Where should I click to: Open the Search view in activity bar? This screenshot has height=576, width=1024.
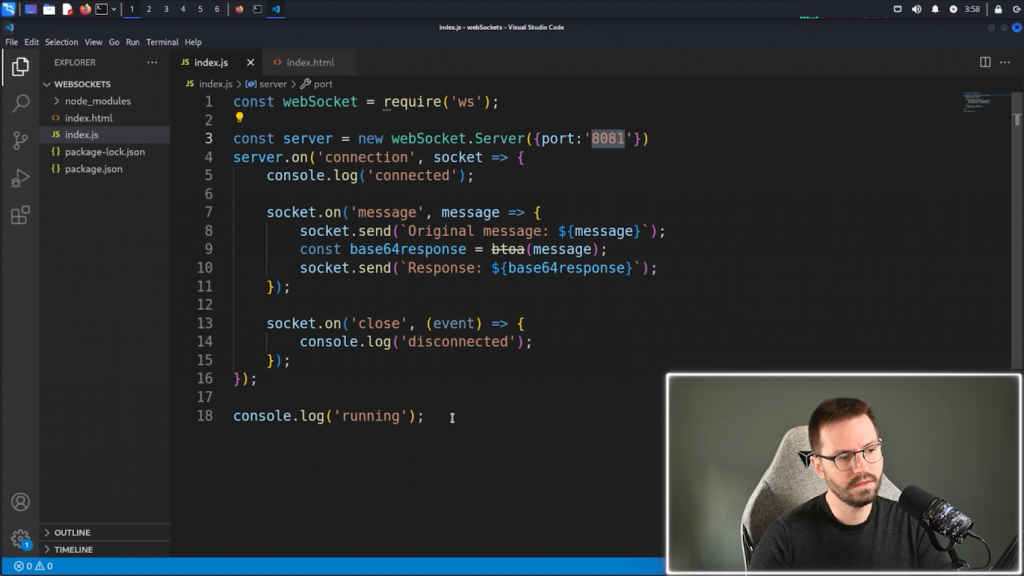click(20, 103)
